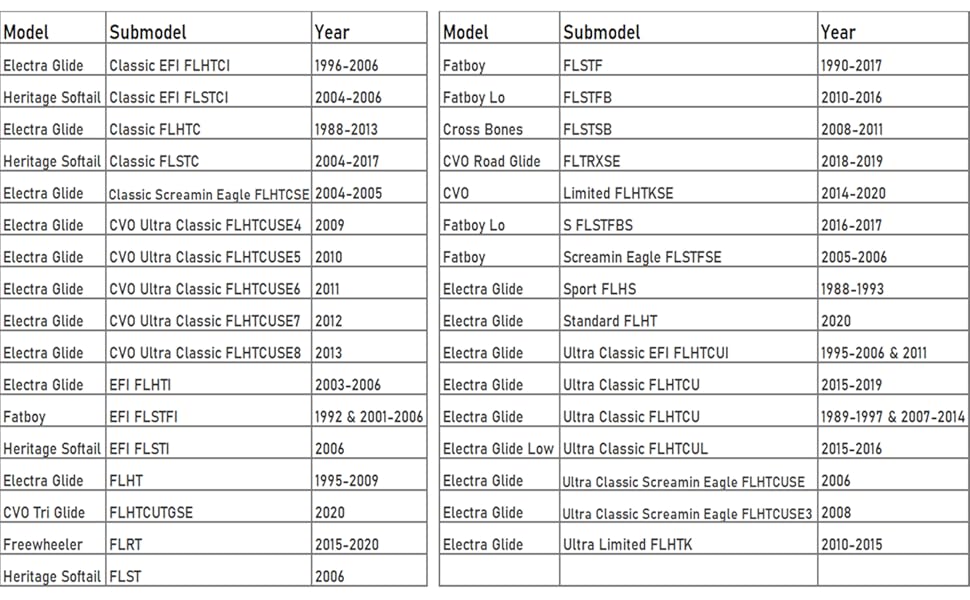Select the CVO Ultra Classic FLHTCUSE4 cell

(205, 226)
